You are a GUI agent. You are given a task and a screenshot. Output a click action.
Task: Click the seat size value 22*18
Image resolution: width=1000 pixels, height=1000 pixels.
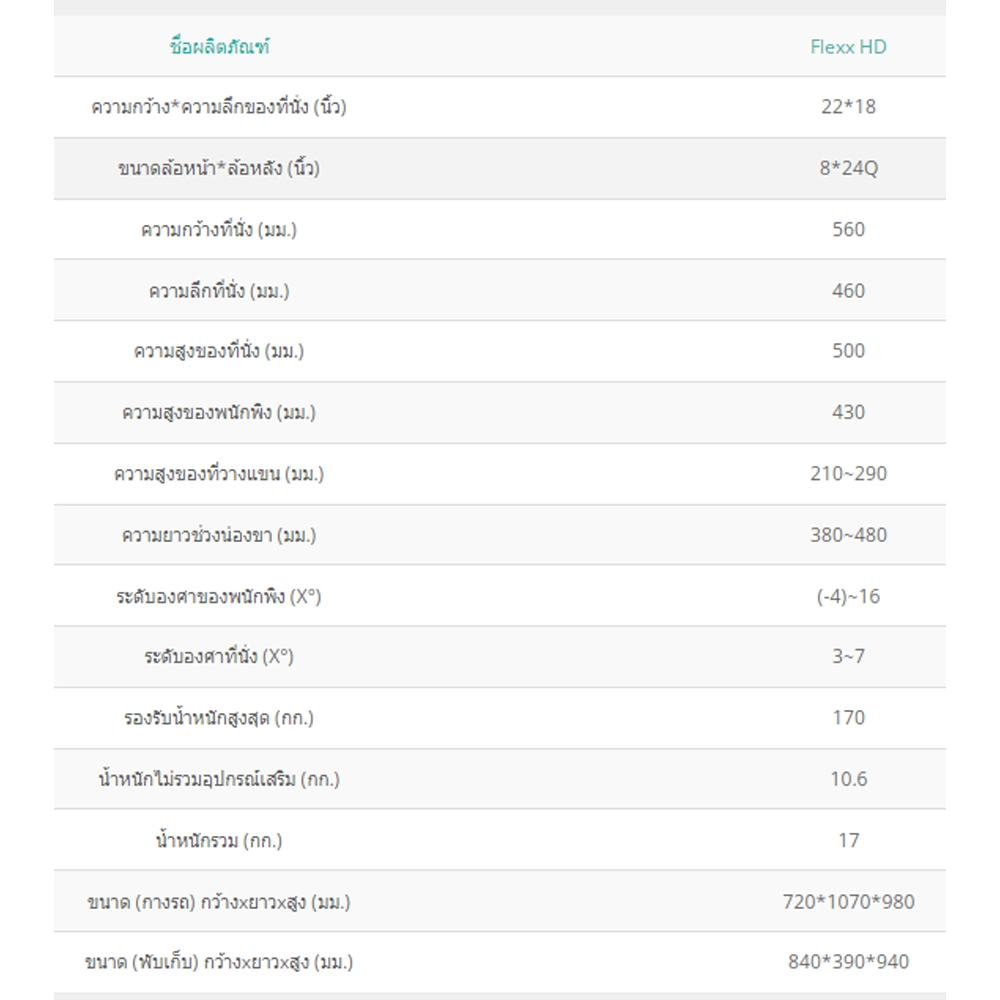click(x=848, y=107)
